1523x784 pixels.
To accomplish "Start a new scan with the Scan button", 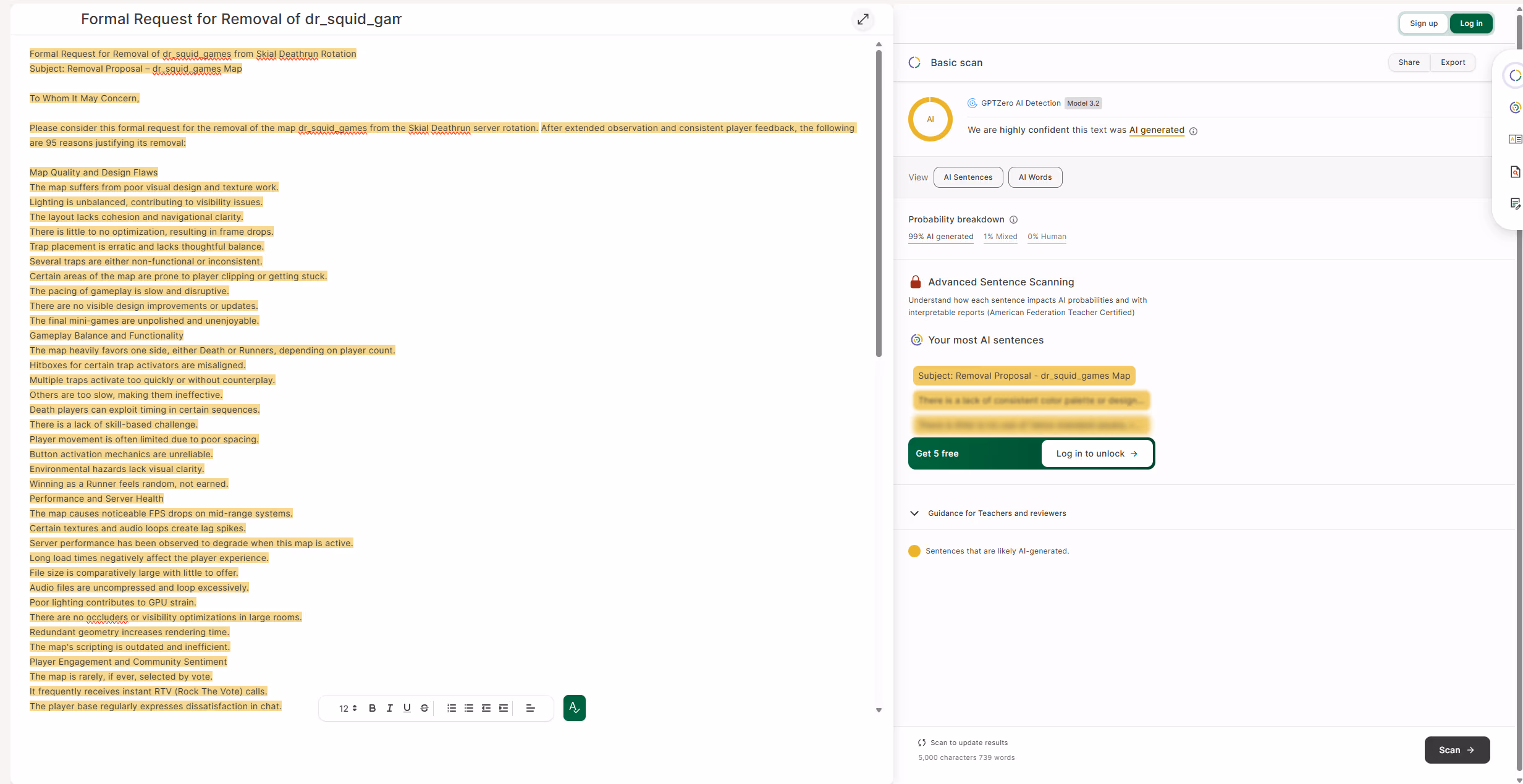I will click(1457, 750).
